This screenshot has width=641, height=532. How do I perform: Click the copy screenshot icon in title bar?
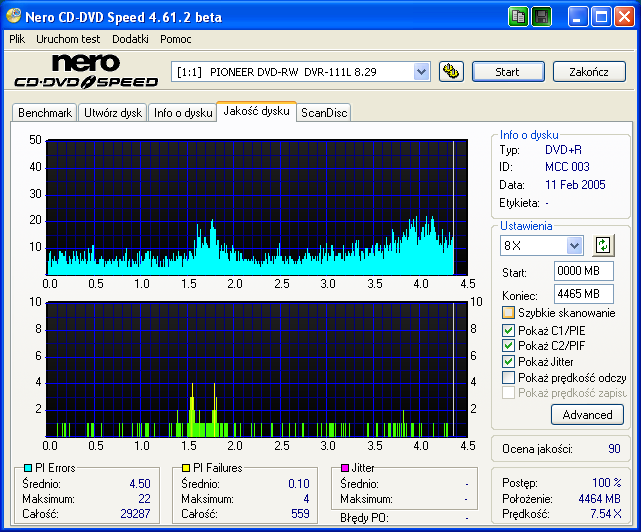518,17
